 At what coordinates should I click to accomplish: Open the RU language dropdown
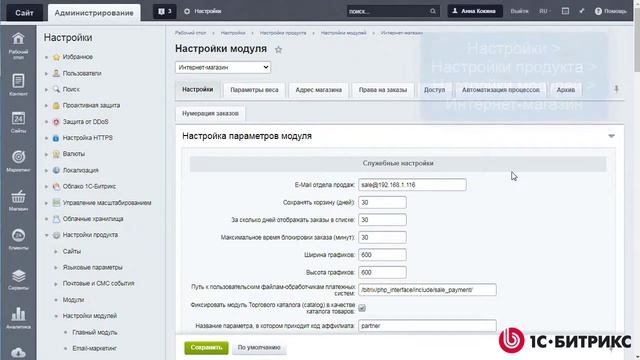tap(544, 11)
